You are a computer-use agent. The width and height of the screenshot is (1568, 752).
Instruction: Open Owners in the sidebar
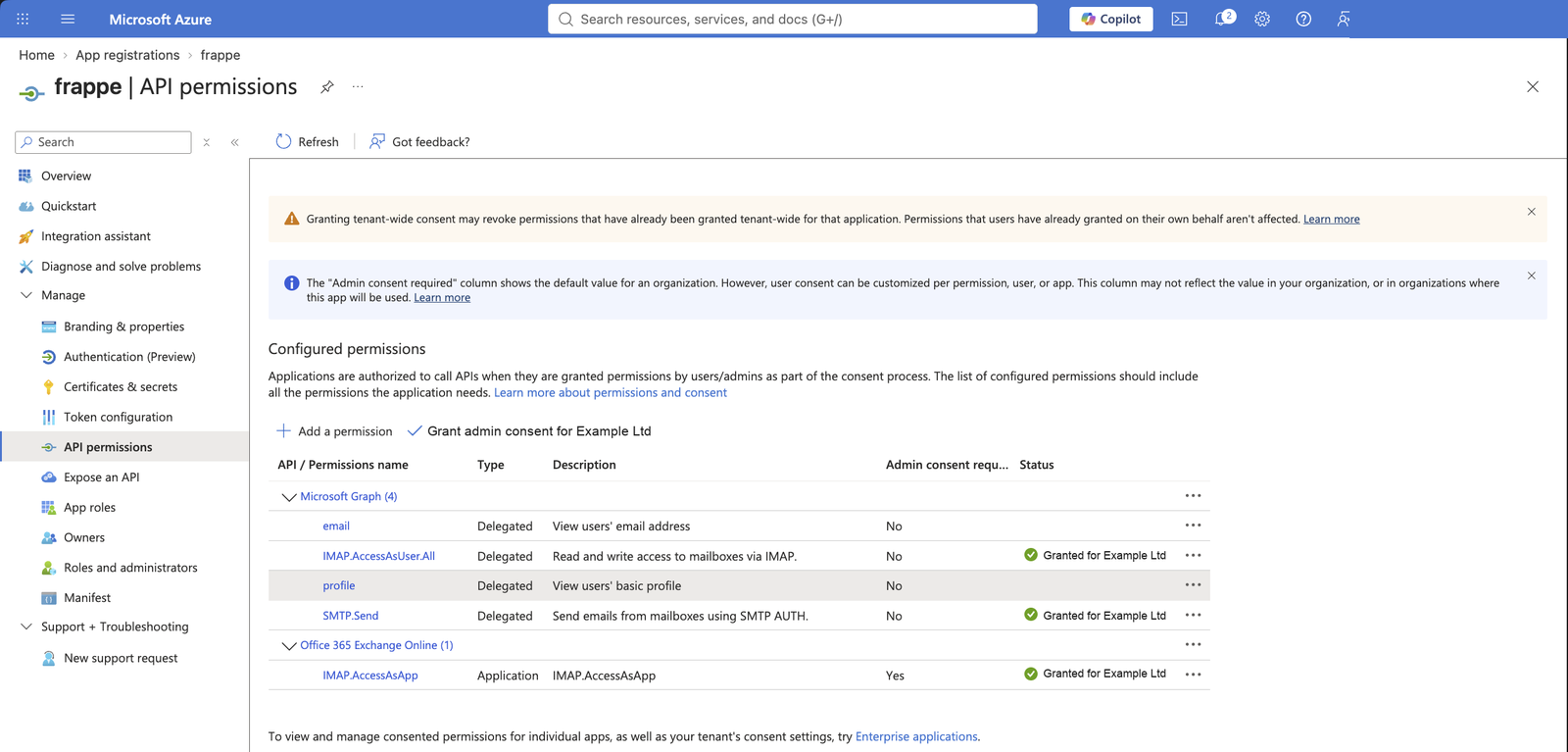click(x=83, y=537)
